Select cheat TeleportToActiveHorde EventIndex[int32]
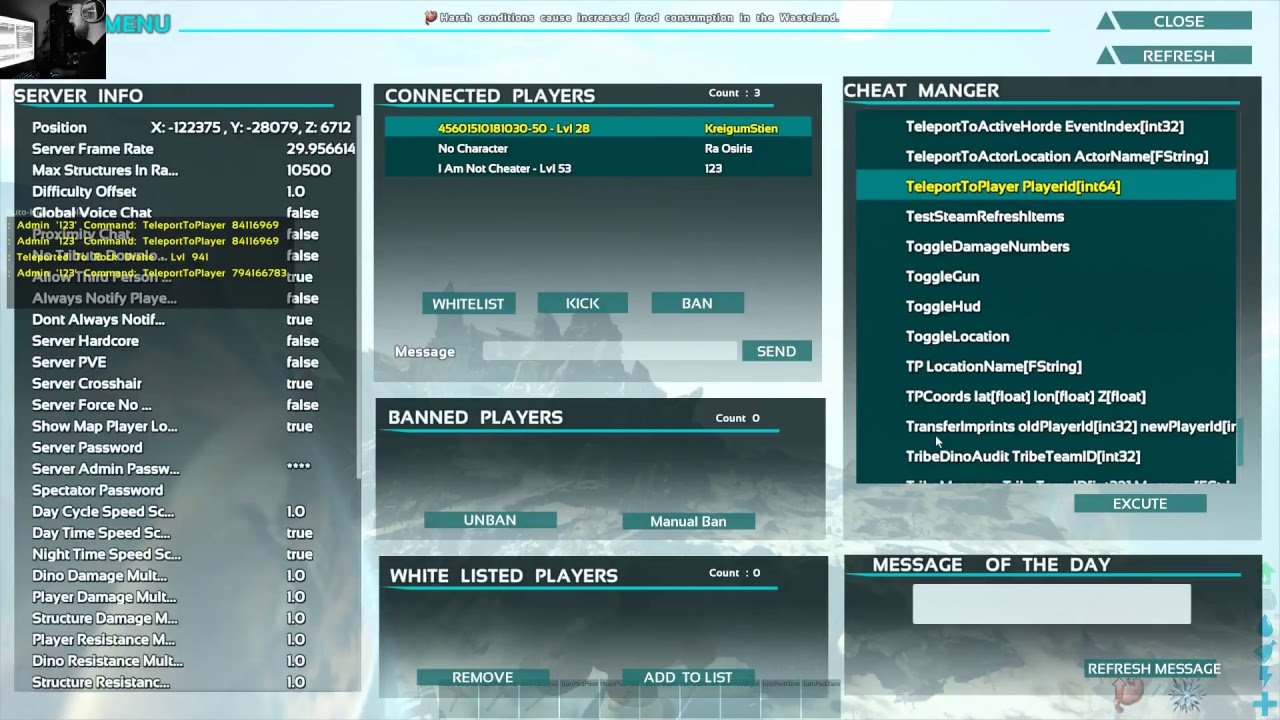Image resolution: width=1280 pixels, height=720 pixels. tap(1046, 126)
